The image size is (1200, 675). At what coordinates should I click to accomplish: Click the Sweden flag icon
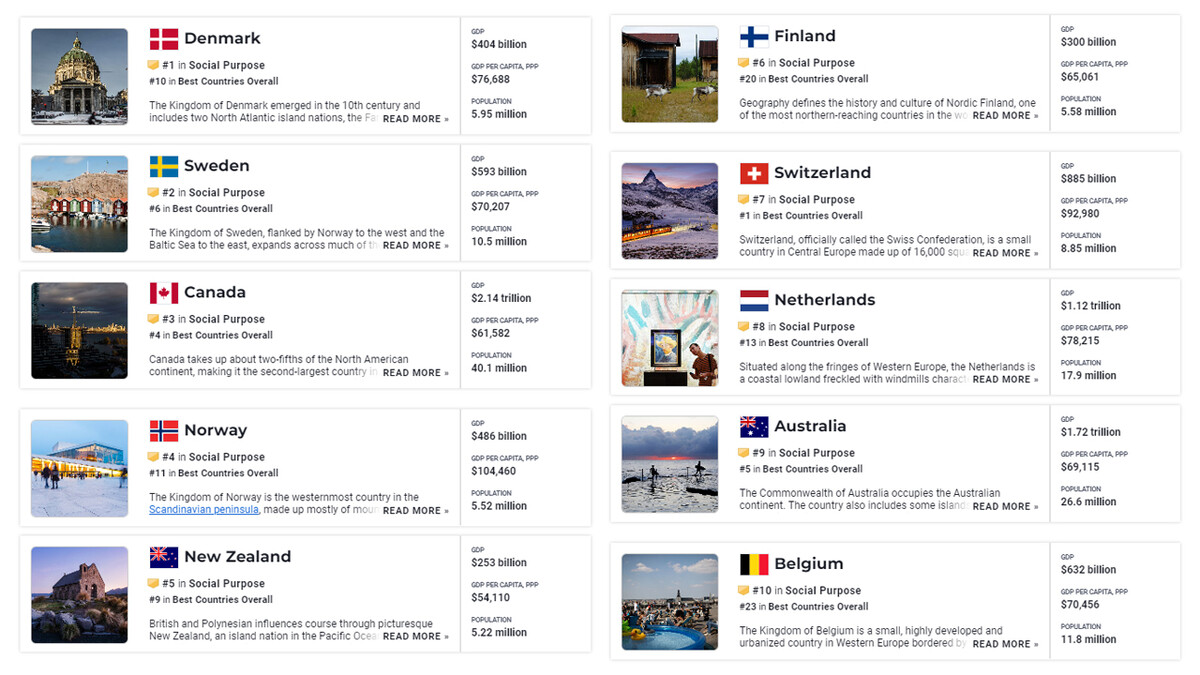point(164,166)
